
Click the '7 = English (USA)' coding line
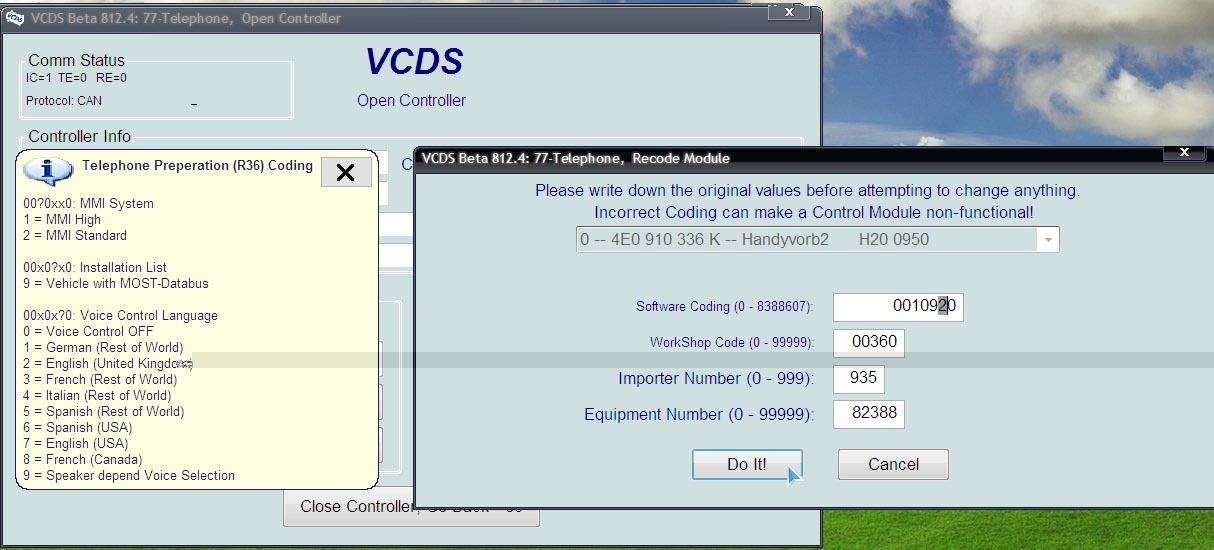point(87,444)
